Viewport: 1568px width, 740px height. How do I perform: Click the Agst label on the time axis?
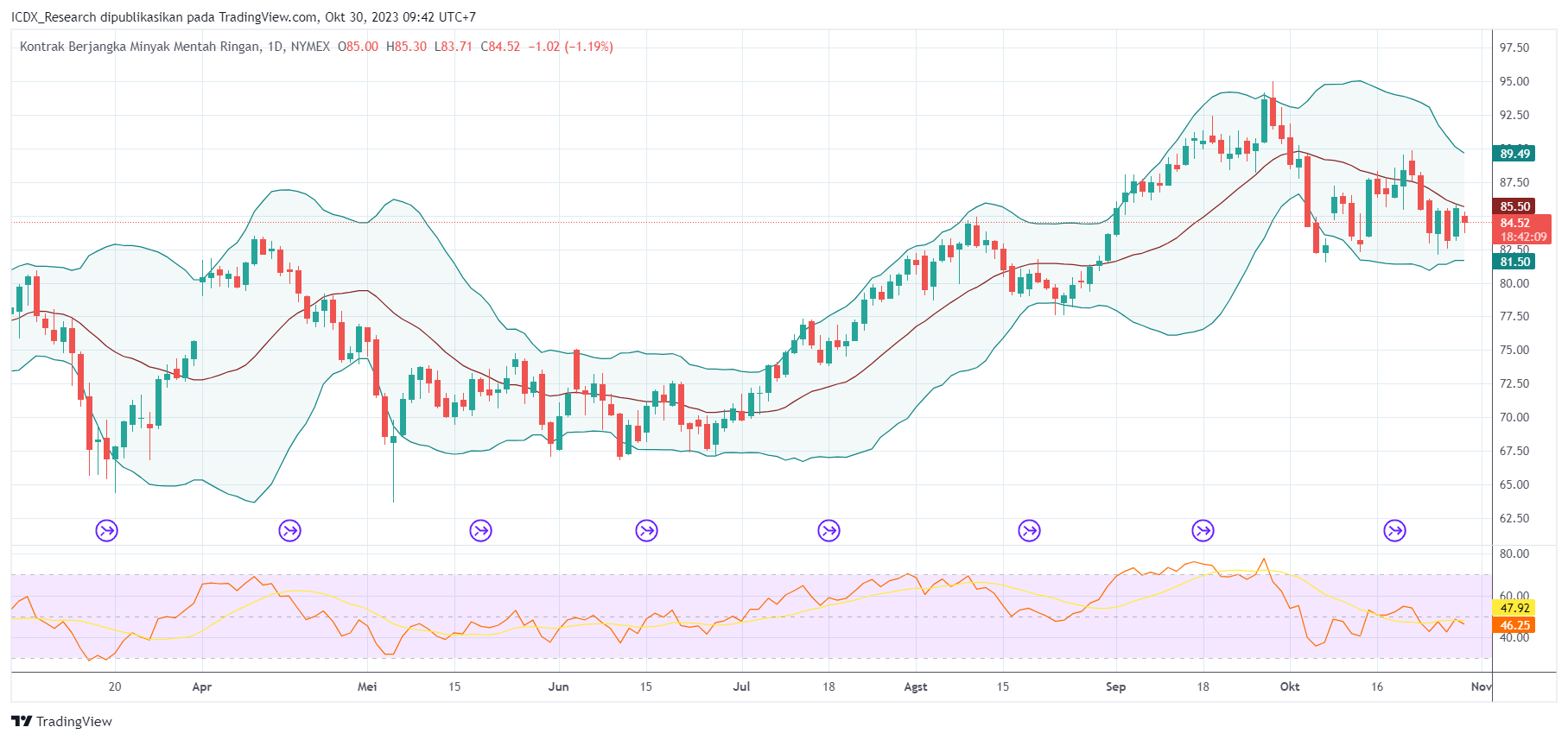coord(916,686)
